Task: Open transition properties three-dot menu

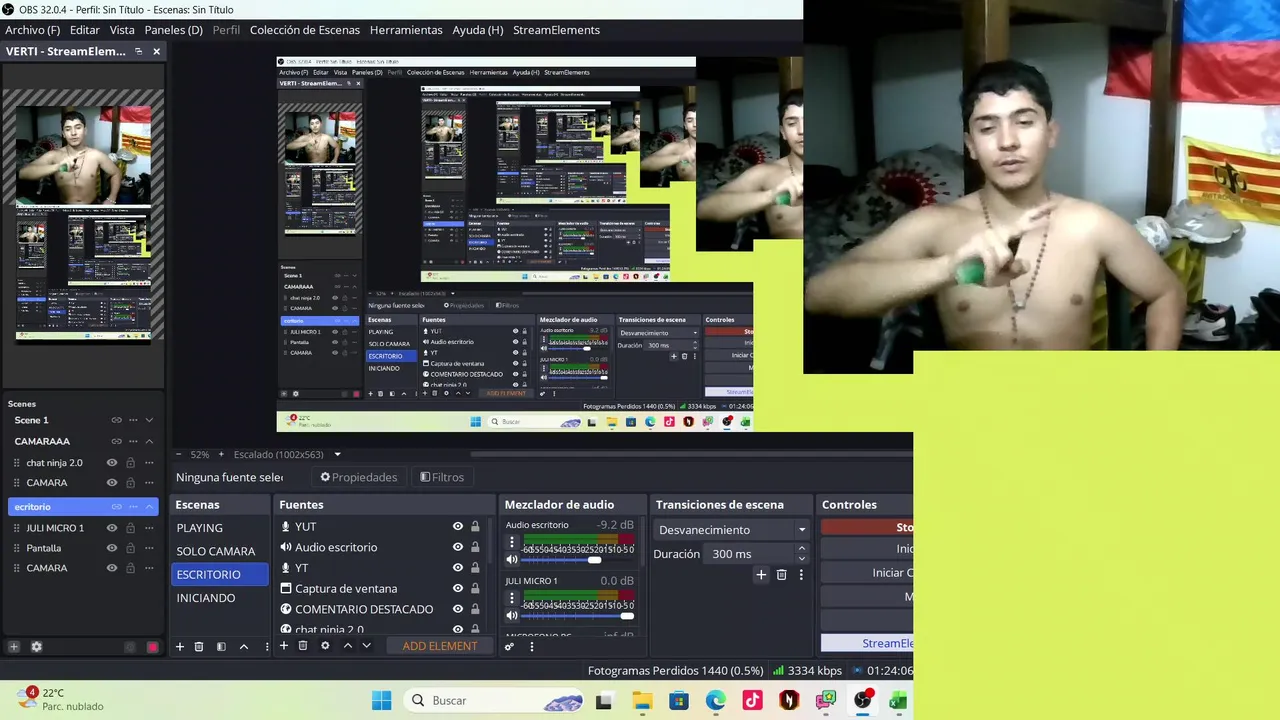Action: (801, 575)
